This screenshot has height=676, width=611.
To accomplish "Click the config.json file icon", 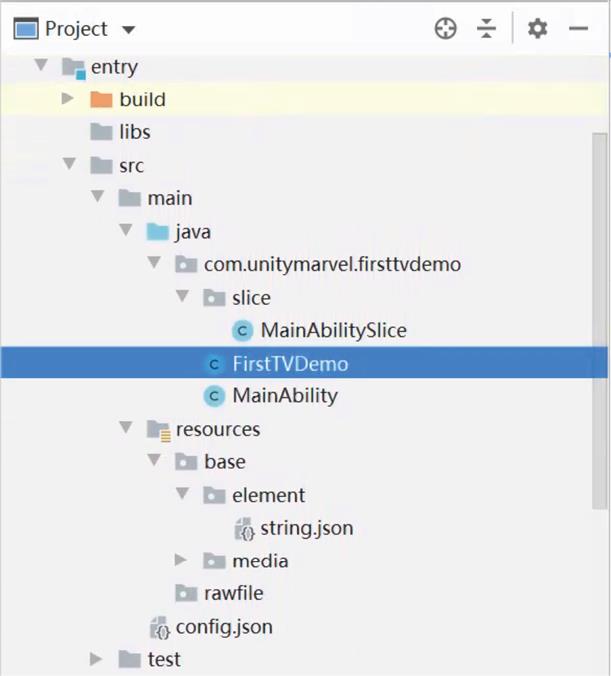I will (159, 628).
